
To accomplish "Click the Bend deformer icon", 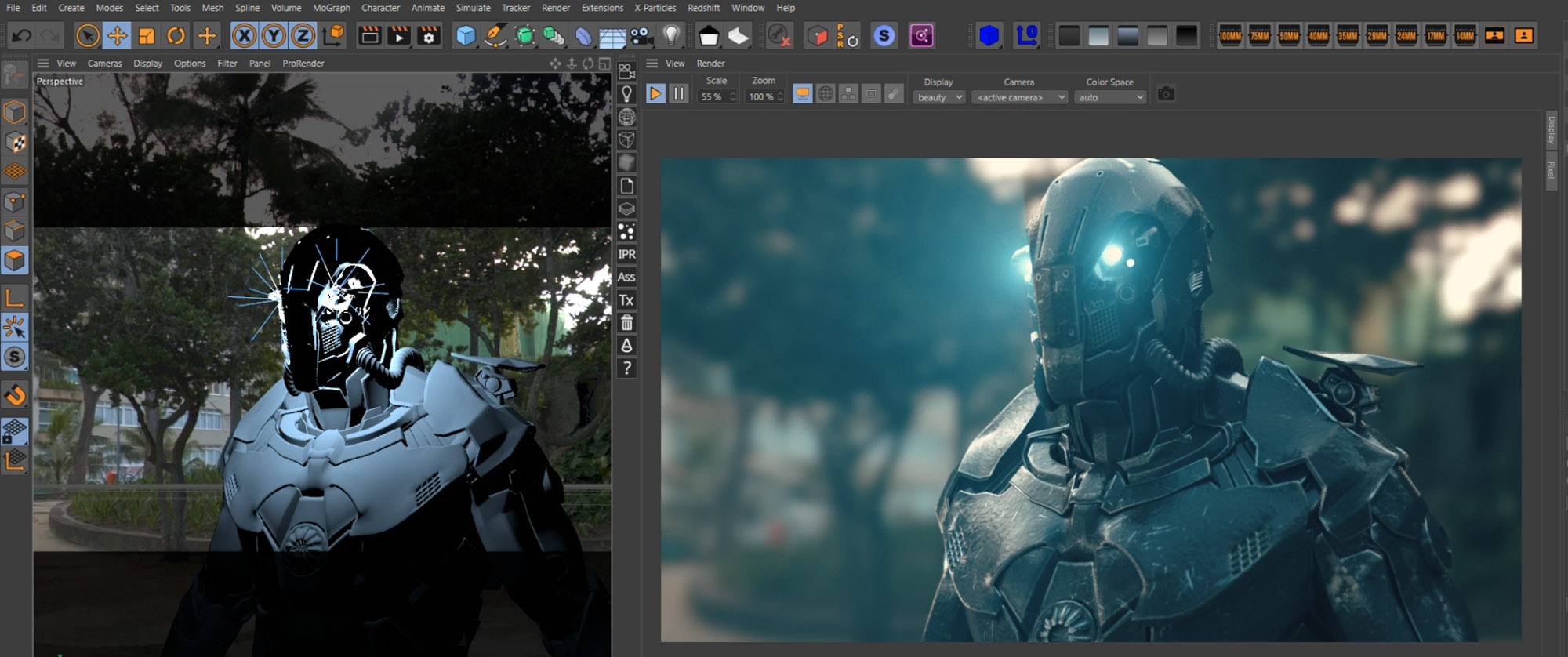I will [x=583, y=35].
